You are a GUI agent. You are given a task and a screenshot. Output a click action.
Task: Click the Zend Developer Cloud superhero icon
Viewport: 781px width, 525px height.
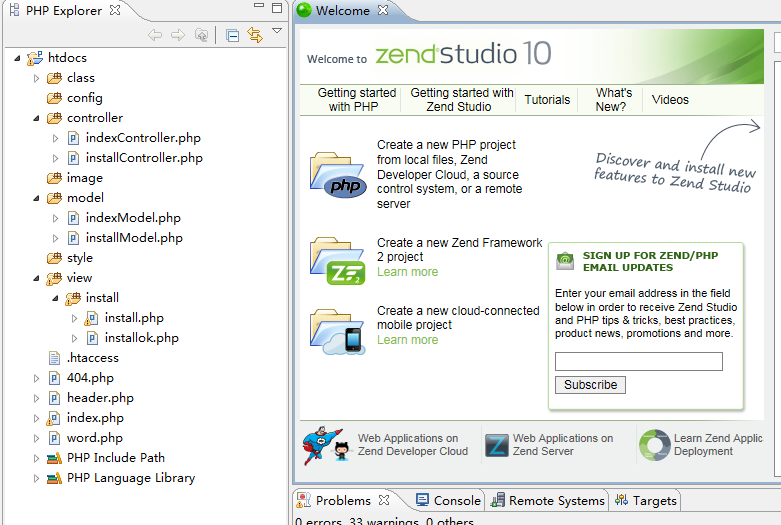coord(322,446)
